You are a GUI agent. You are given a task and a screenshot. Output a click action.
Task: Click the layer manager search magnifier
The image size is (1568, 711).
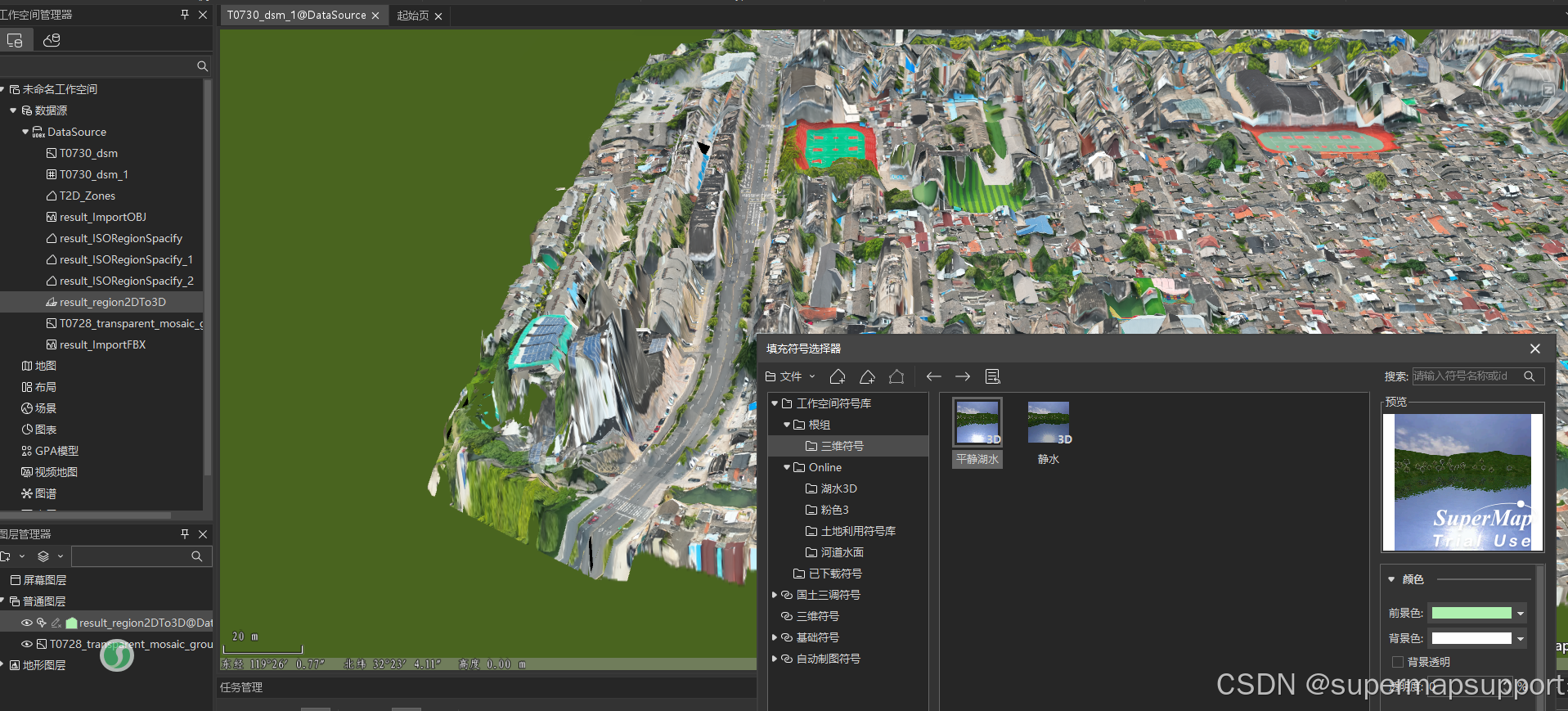[196, 556]
